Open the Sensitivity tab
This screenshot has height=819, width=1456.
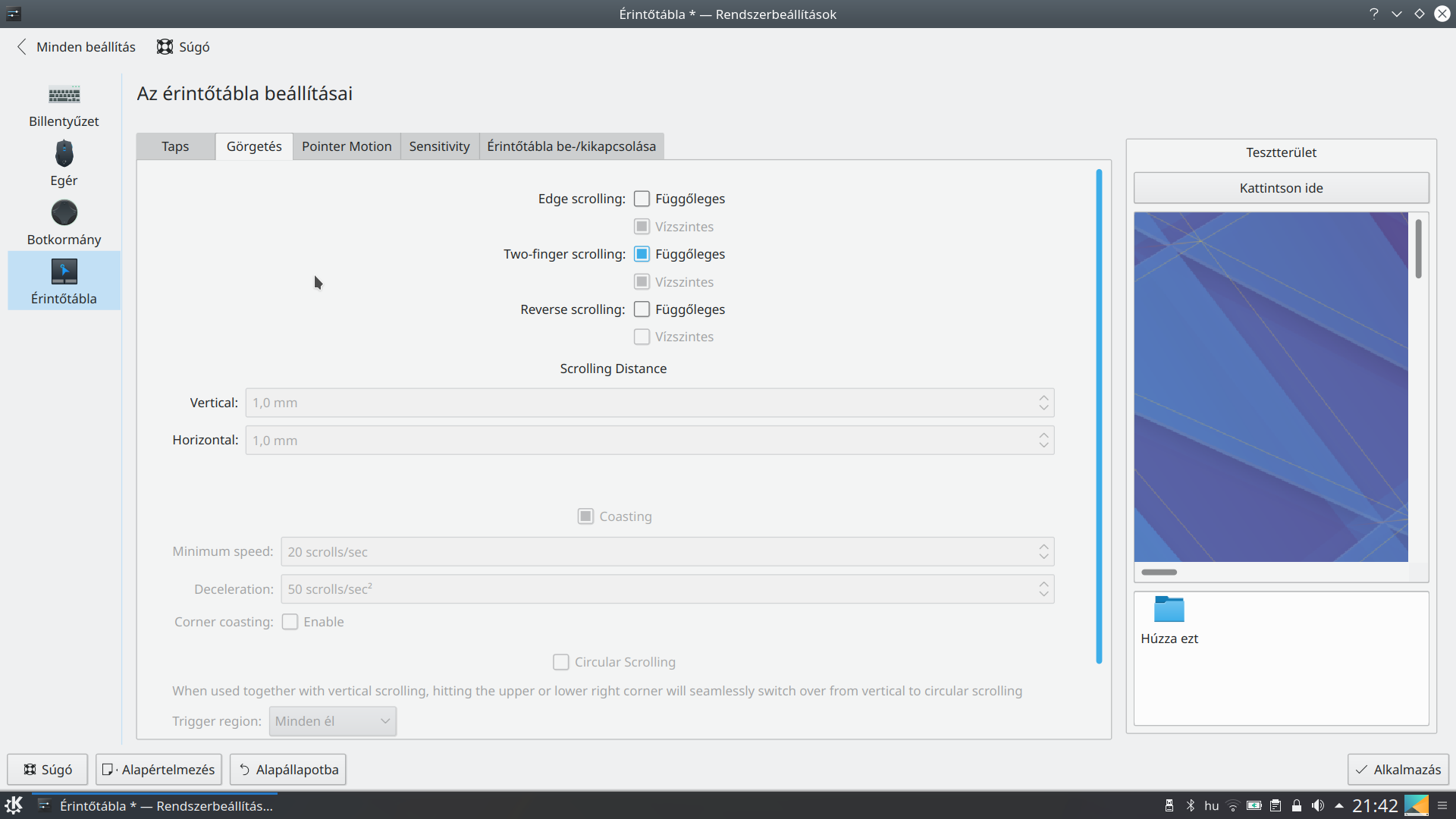coord(439,146)
